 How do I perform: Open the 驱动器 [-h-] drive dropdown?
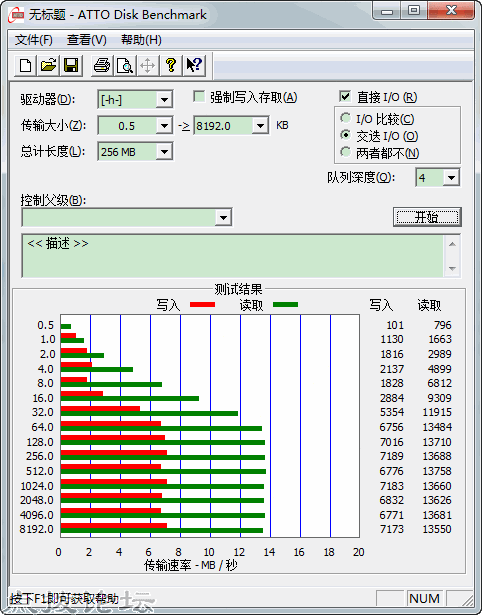(x=164, y=100)
